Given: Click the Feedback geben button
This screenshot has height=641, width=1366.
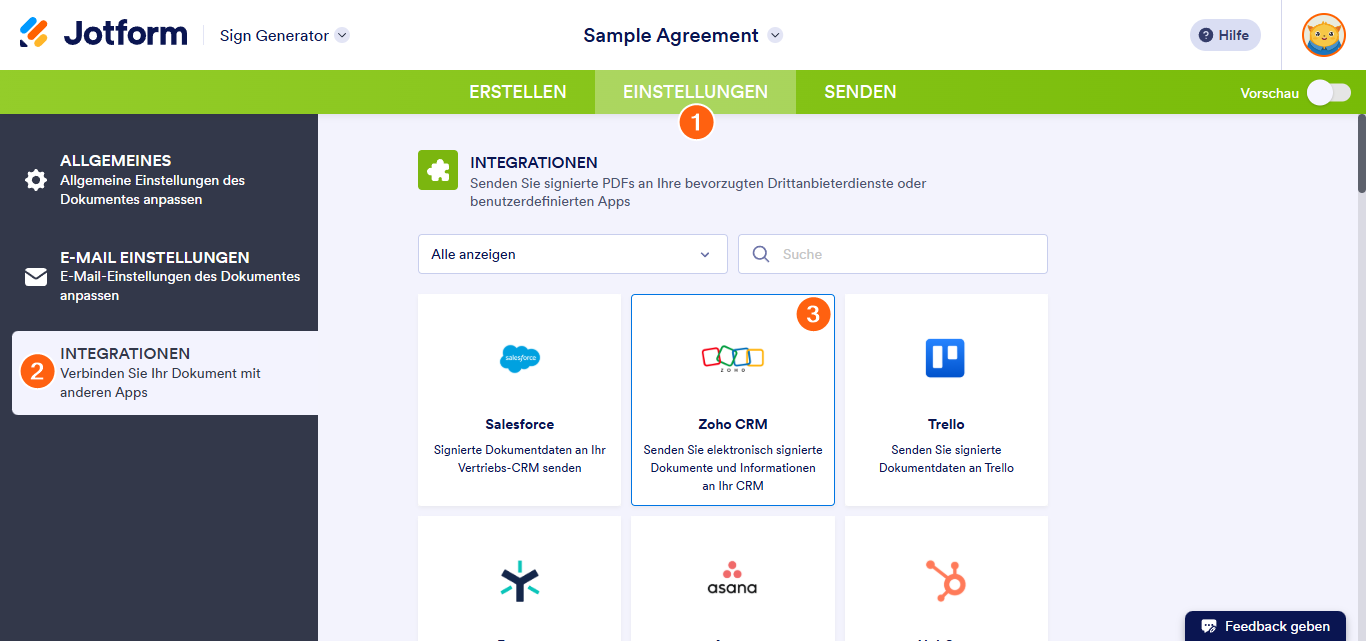Looking at the screenshot, I should (x=1265, y=625).
